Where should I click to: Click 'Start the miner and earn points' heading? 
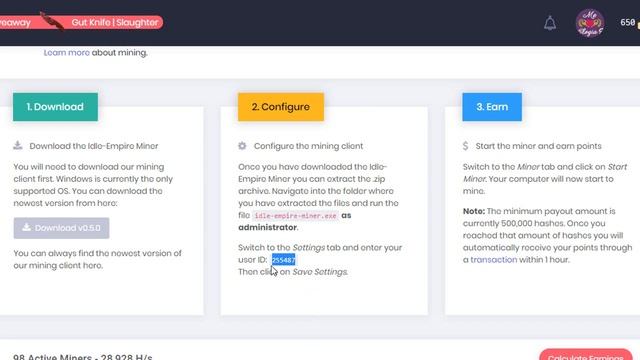point(538,146)
